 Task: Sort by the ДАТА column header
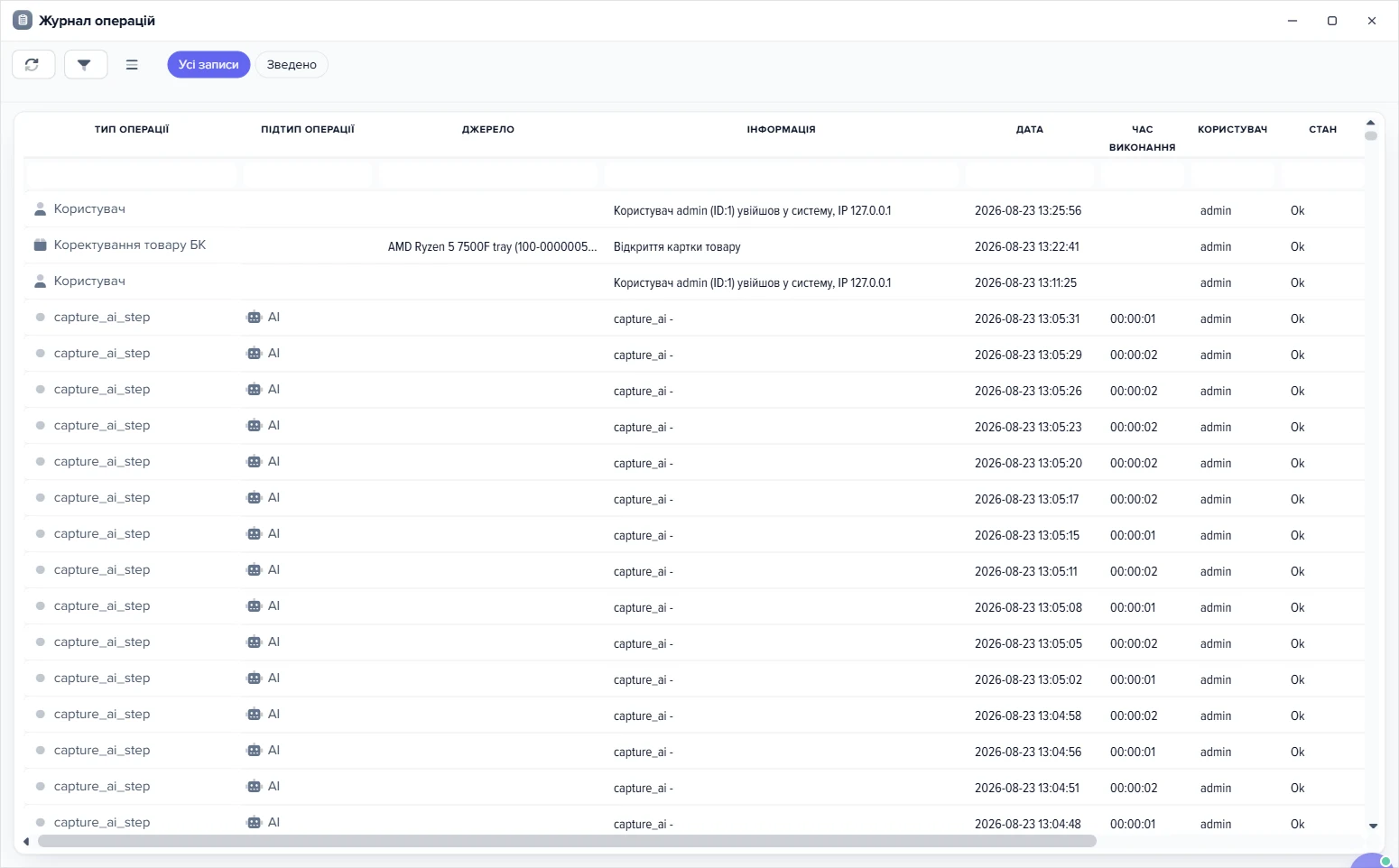point(1030,129)
